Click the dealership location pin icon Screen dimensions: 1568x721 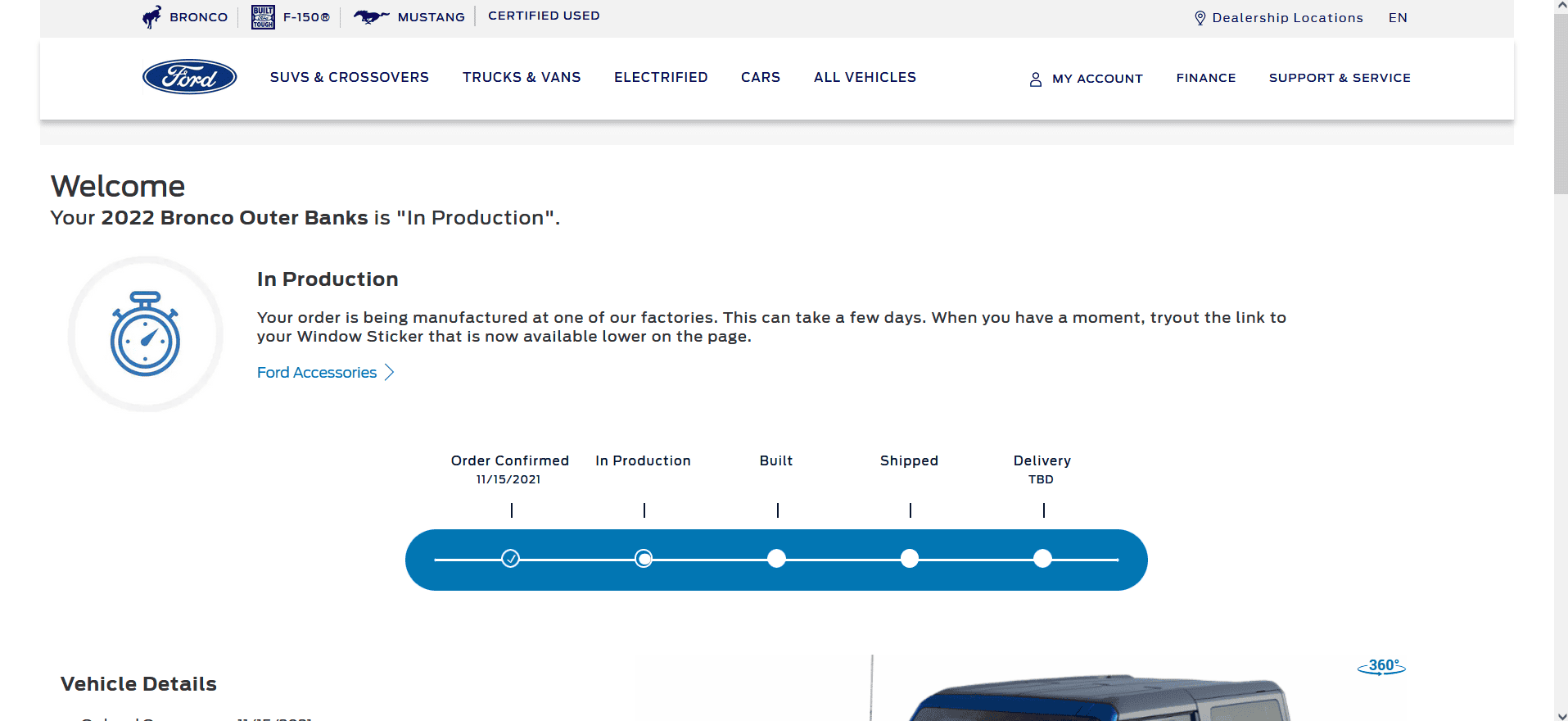(x=1200, y=18)
